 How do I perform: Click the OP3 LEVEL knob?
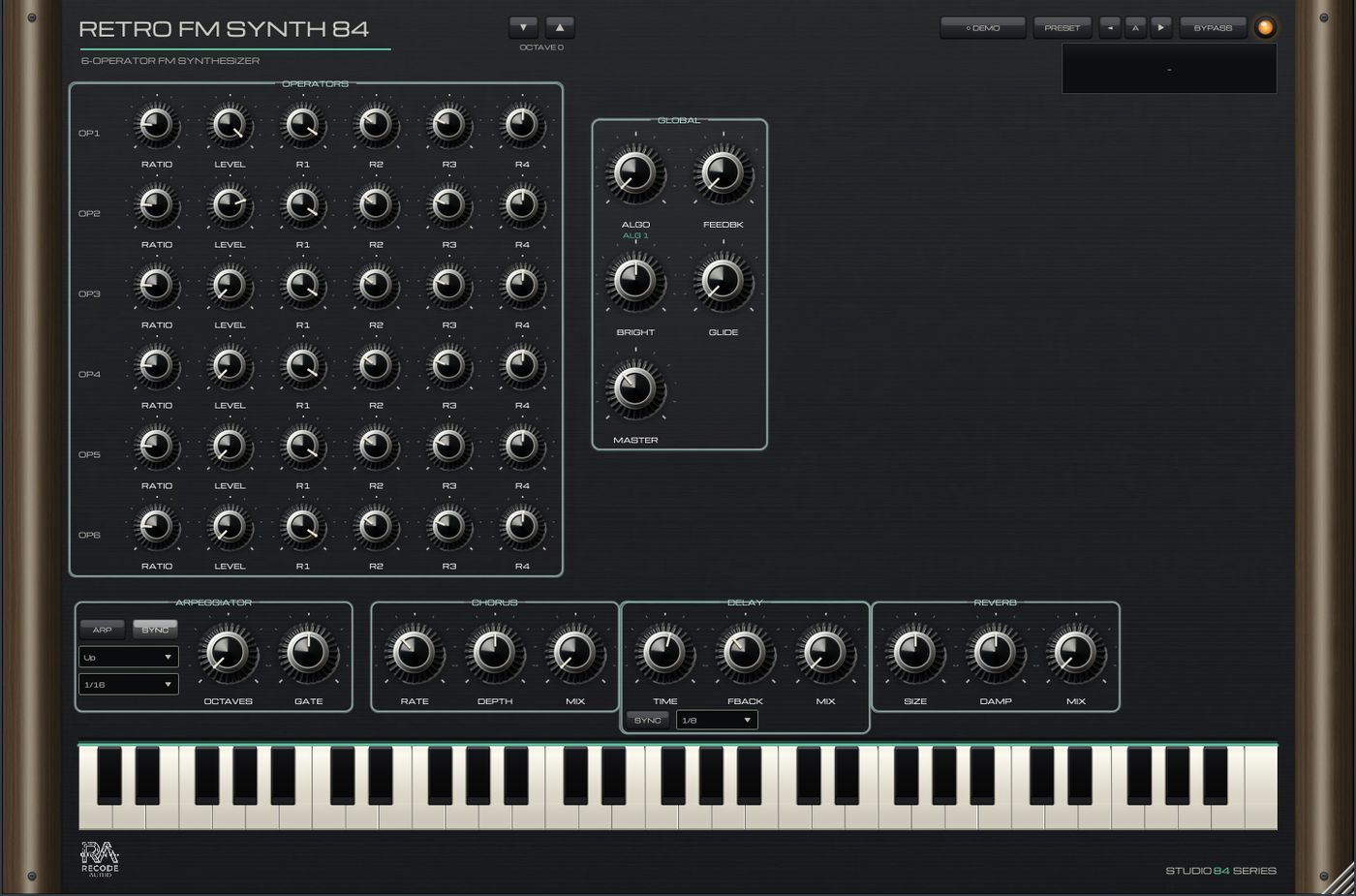(230, 286)
